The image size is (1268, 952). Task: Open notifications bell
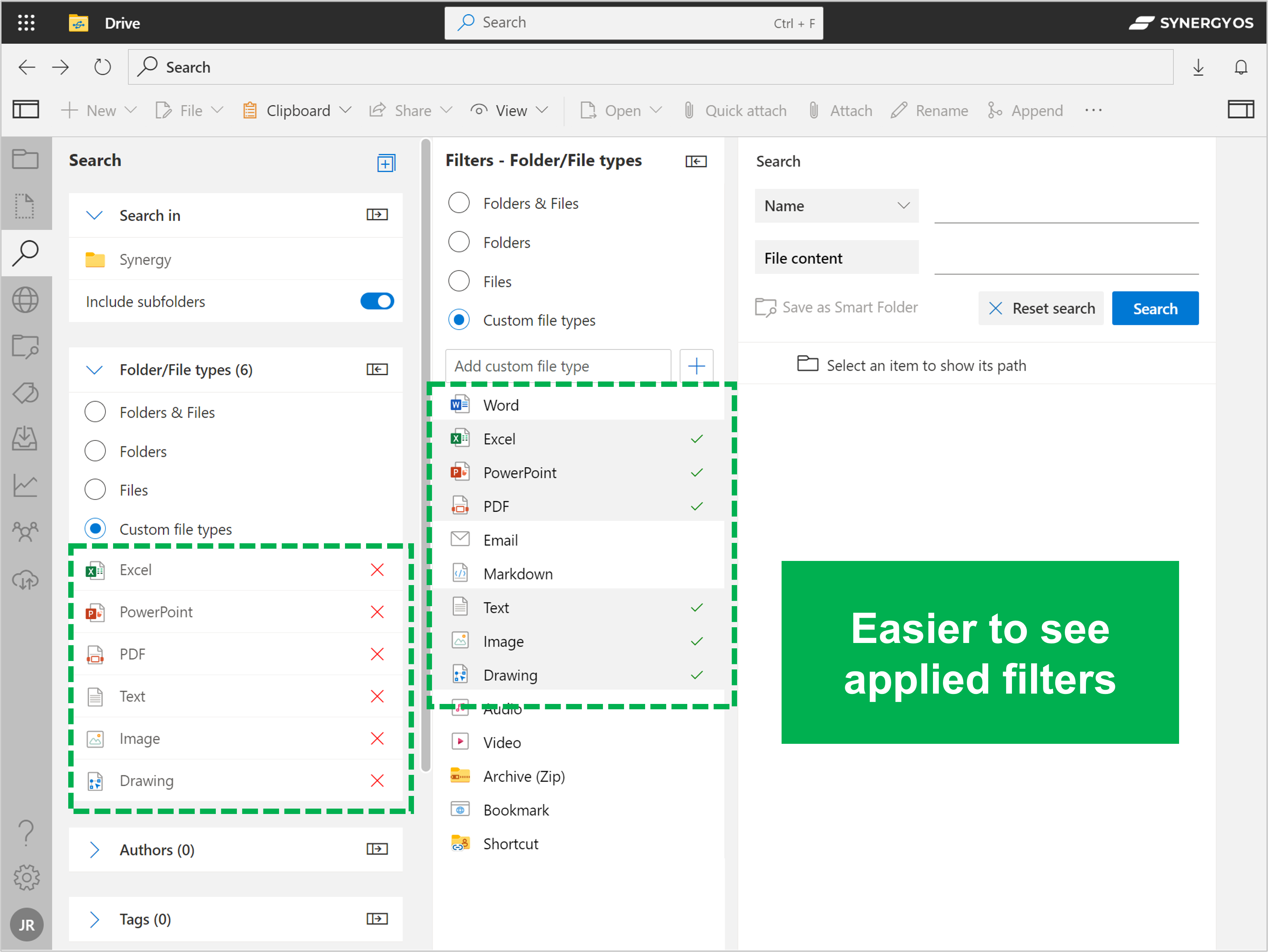(x=1240, y=67)
